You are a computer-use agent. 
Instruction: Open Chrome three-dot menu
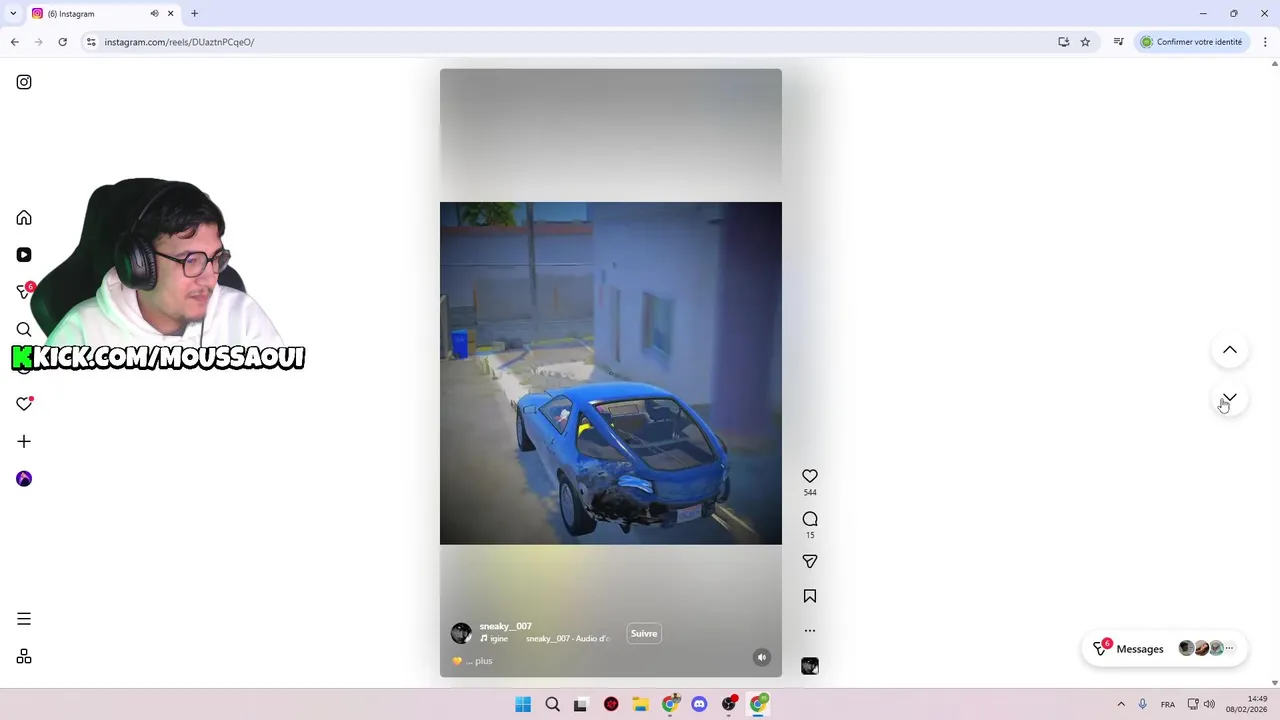coord(1265,42)
